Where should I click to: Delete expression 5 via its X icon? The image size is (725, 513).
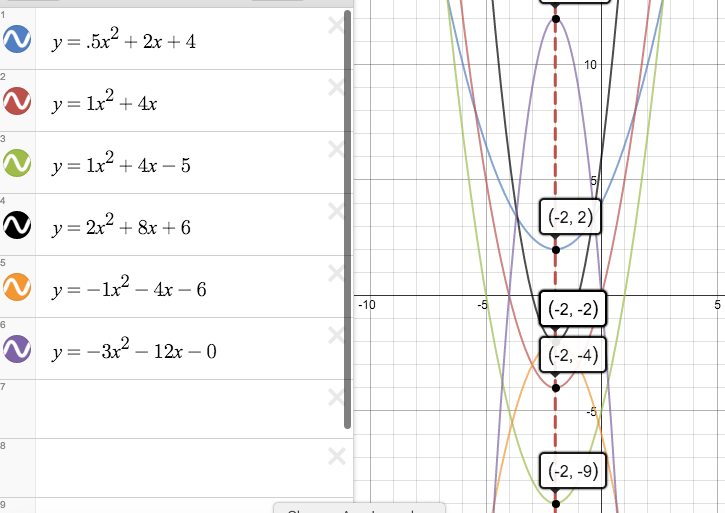pyautogui.click(x=337, y=273)
